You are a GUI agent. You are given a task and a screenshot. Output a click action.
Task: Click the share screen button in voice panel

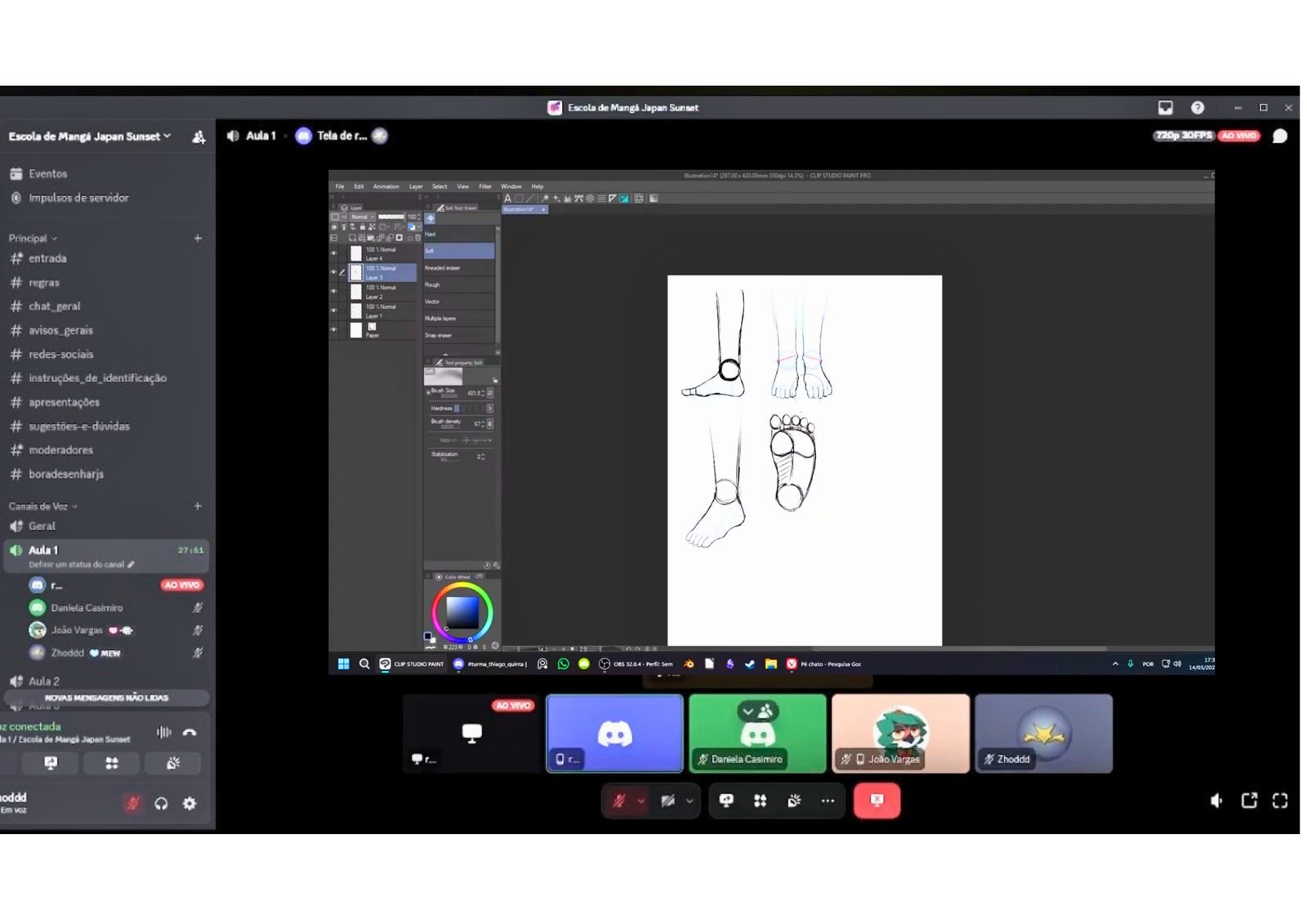click(51, 763)
